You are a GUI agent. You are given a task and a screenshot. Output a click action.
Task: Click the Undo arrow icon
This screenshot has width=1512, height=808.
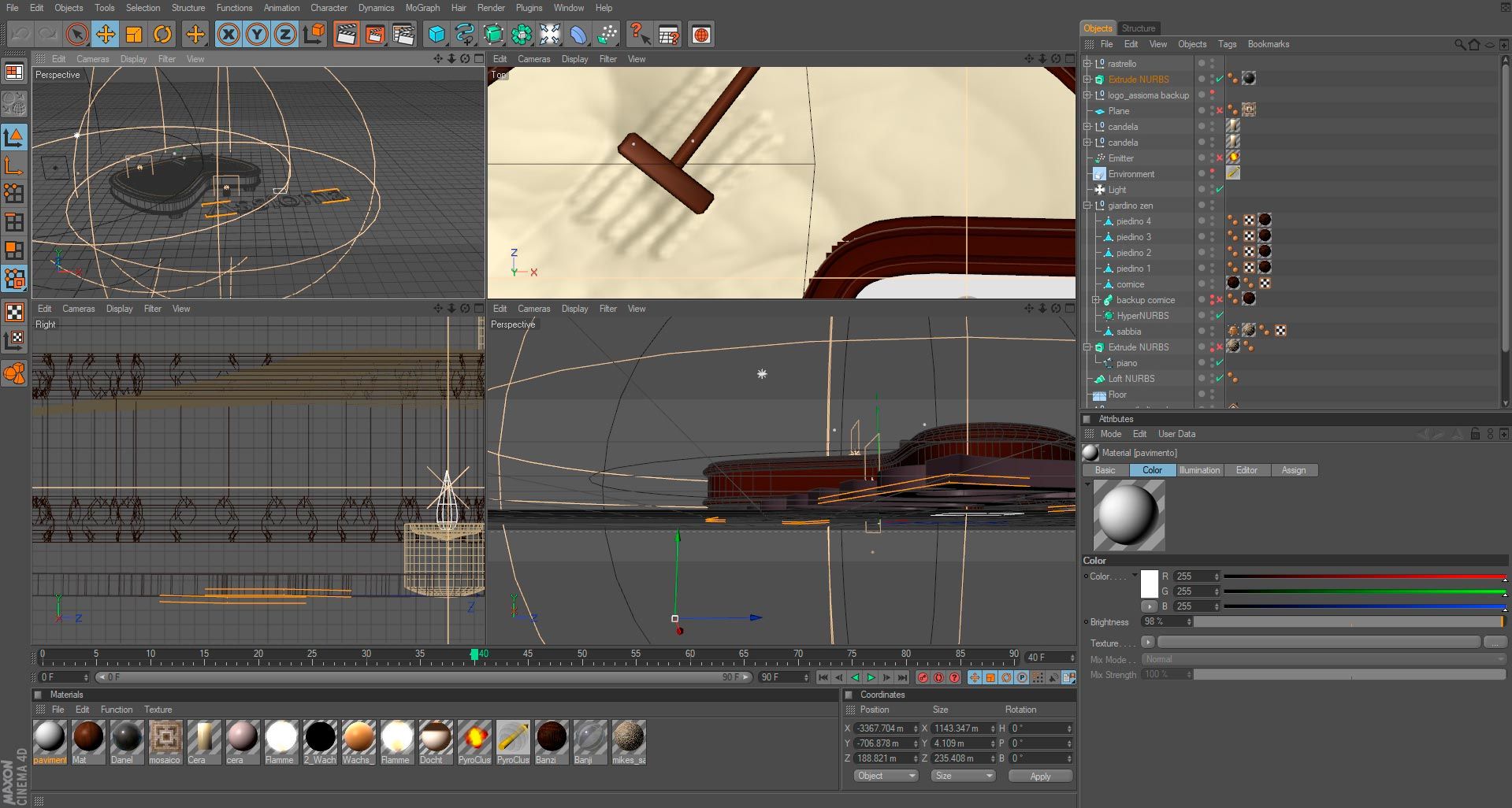[x=20, y=34]
